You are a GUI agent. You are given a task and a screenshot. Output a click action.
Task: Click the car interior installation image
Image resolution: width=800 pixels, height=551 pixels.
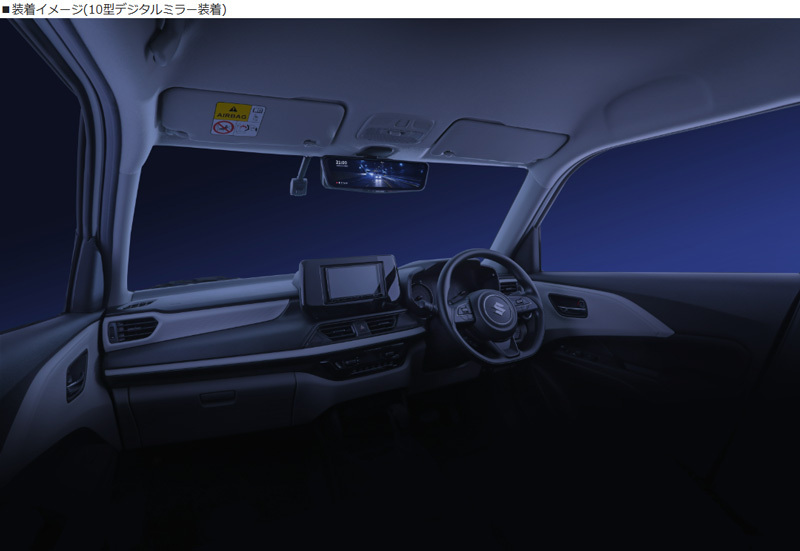tap(400, 285)
